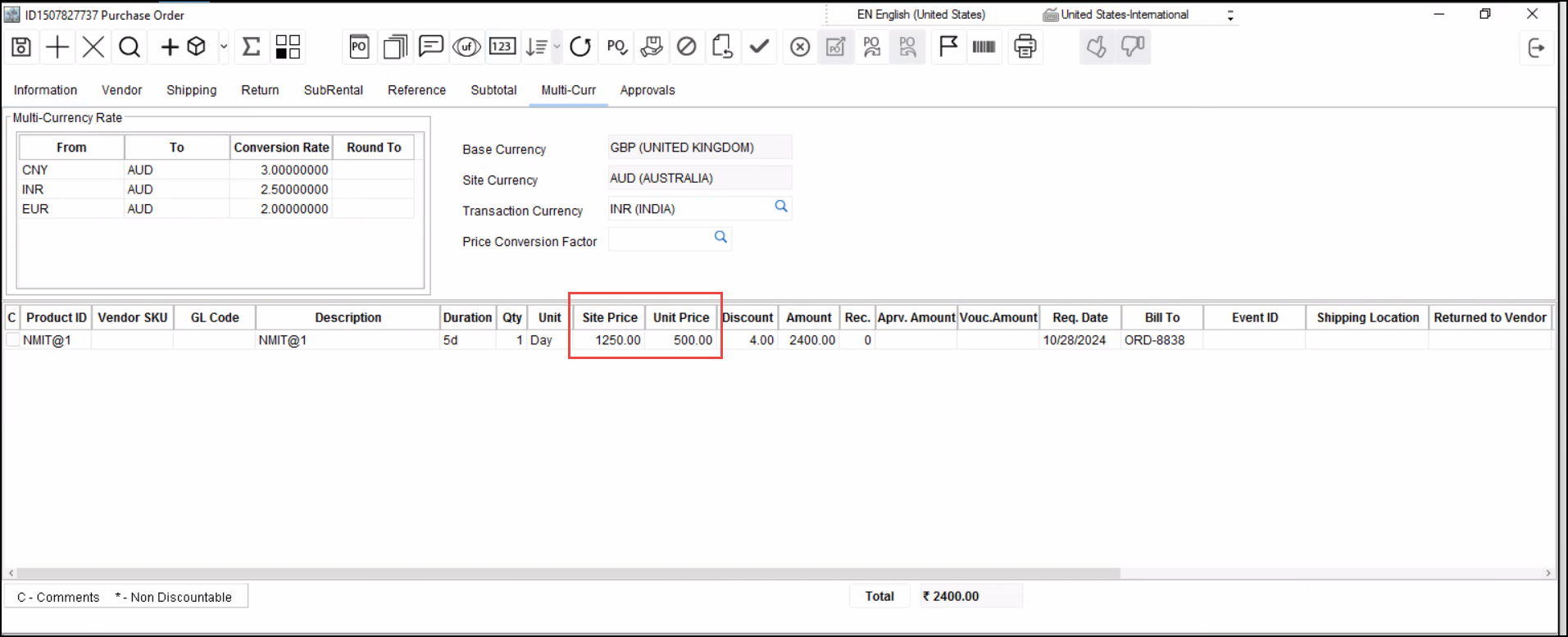Click the 2.50000000 conversion rate cell
1568x637 pixels.
[x=281, y=189]
